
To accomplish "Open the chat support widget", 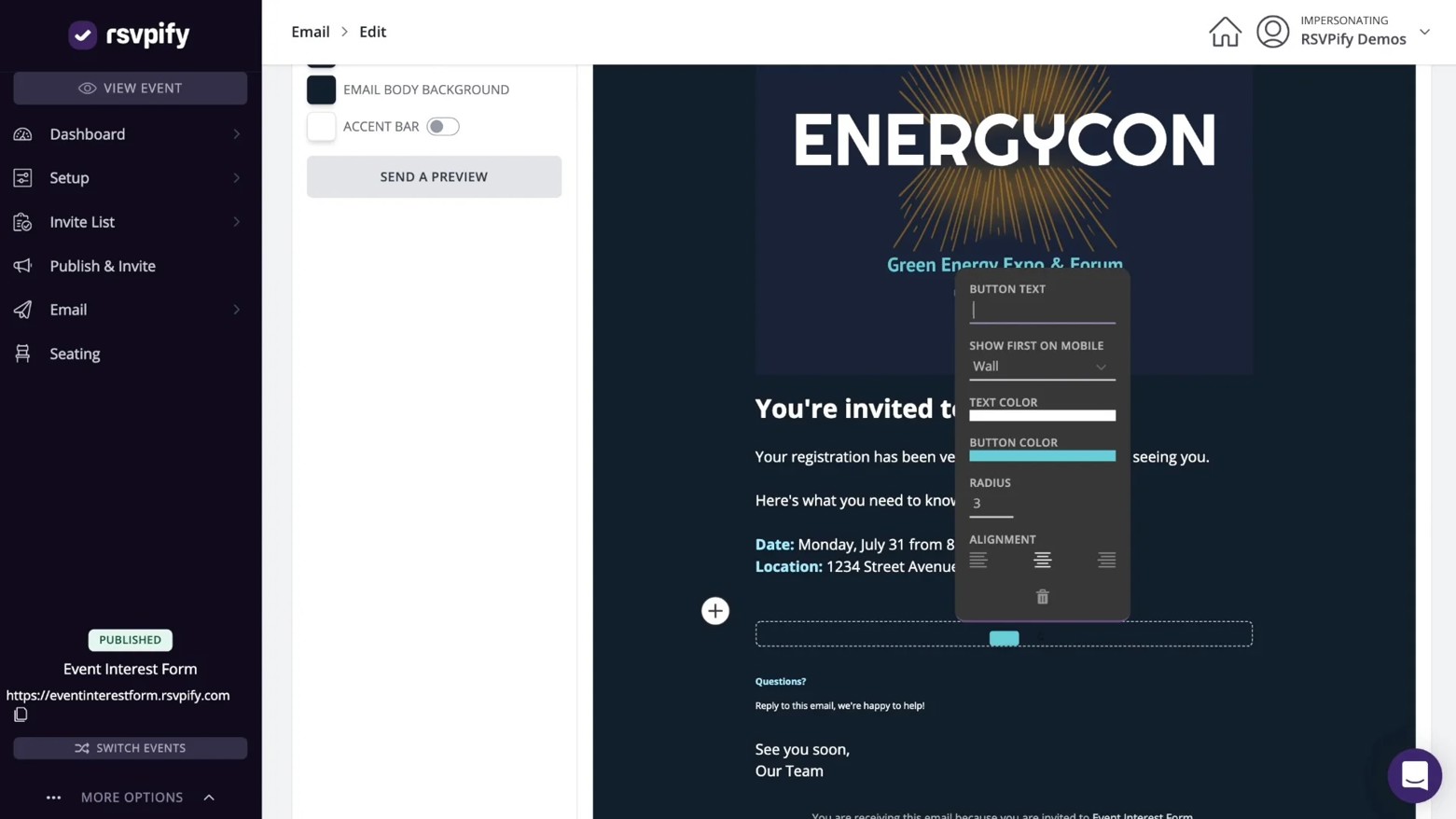I will (x=1414, y=775).
